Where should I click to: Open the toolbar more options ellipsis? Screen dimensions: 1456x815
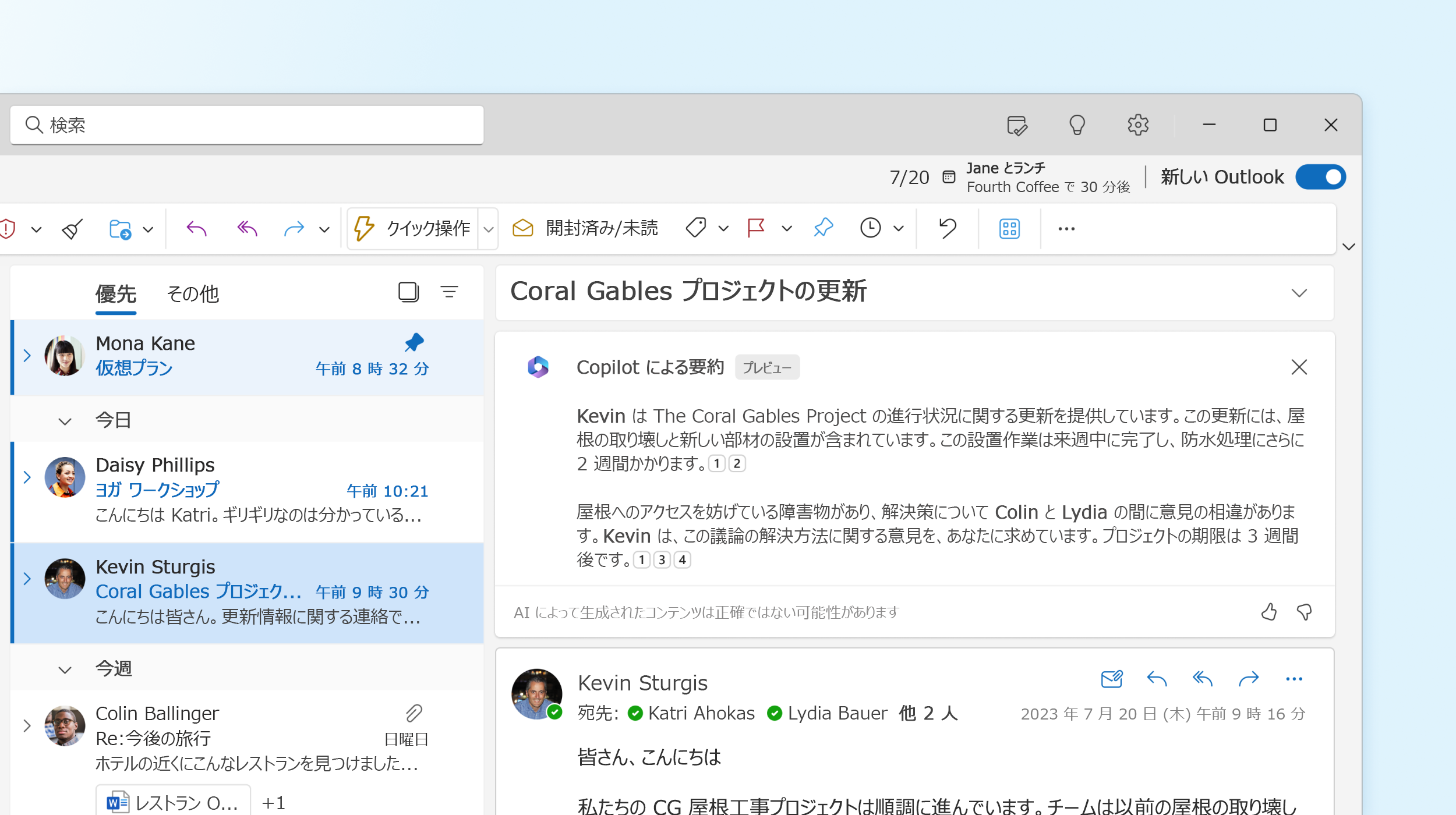[x=1066, y=229]
